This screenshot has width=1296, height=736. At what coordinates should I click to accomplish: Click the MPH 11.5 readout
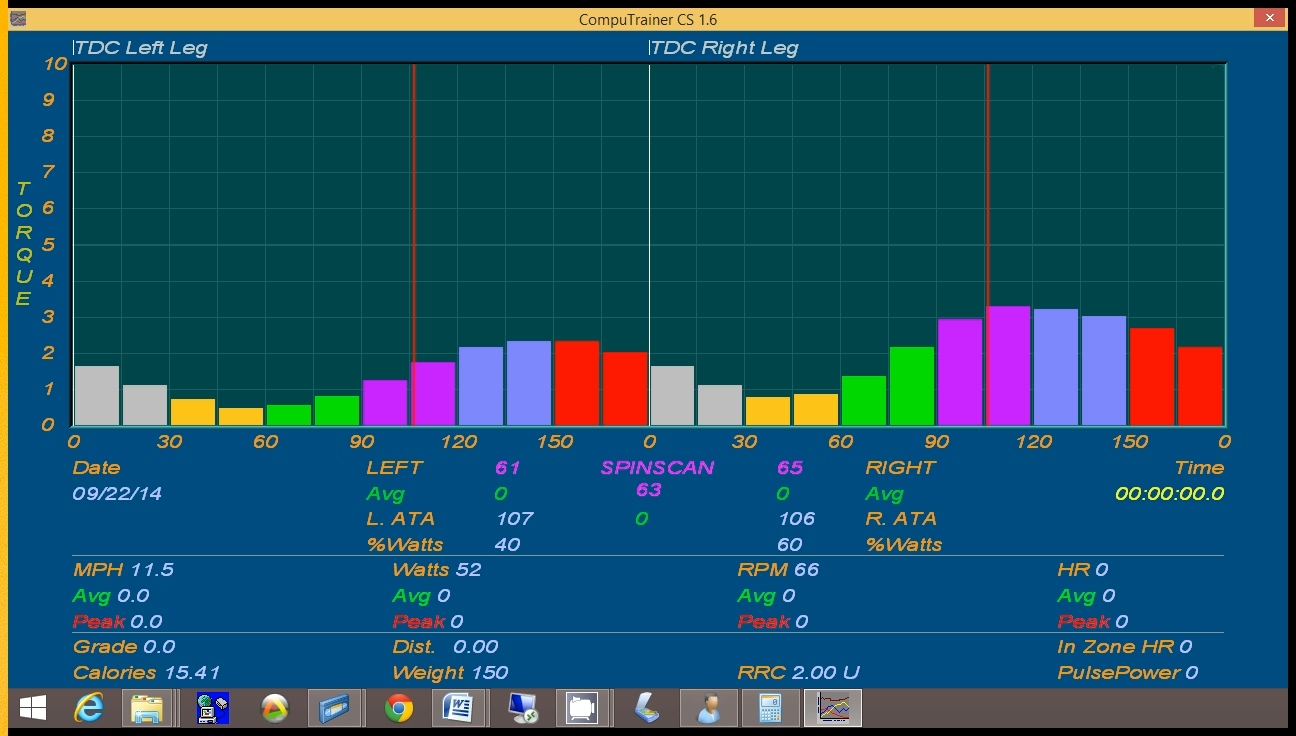(x=123, y=570)
